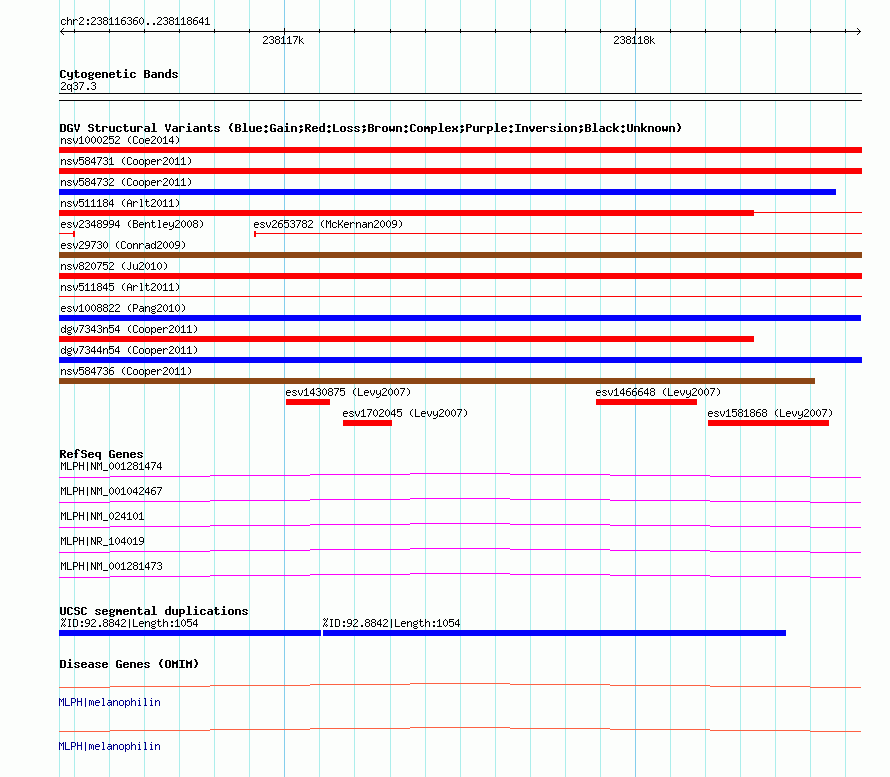Click the first segmental duplication blue bar
The height and width of the screenshot is (777, 890).
[190, 633]
